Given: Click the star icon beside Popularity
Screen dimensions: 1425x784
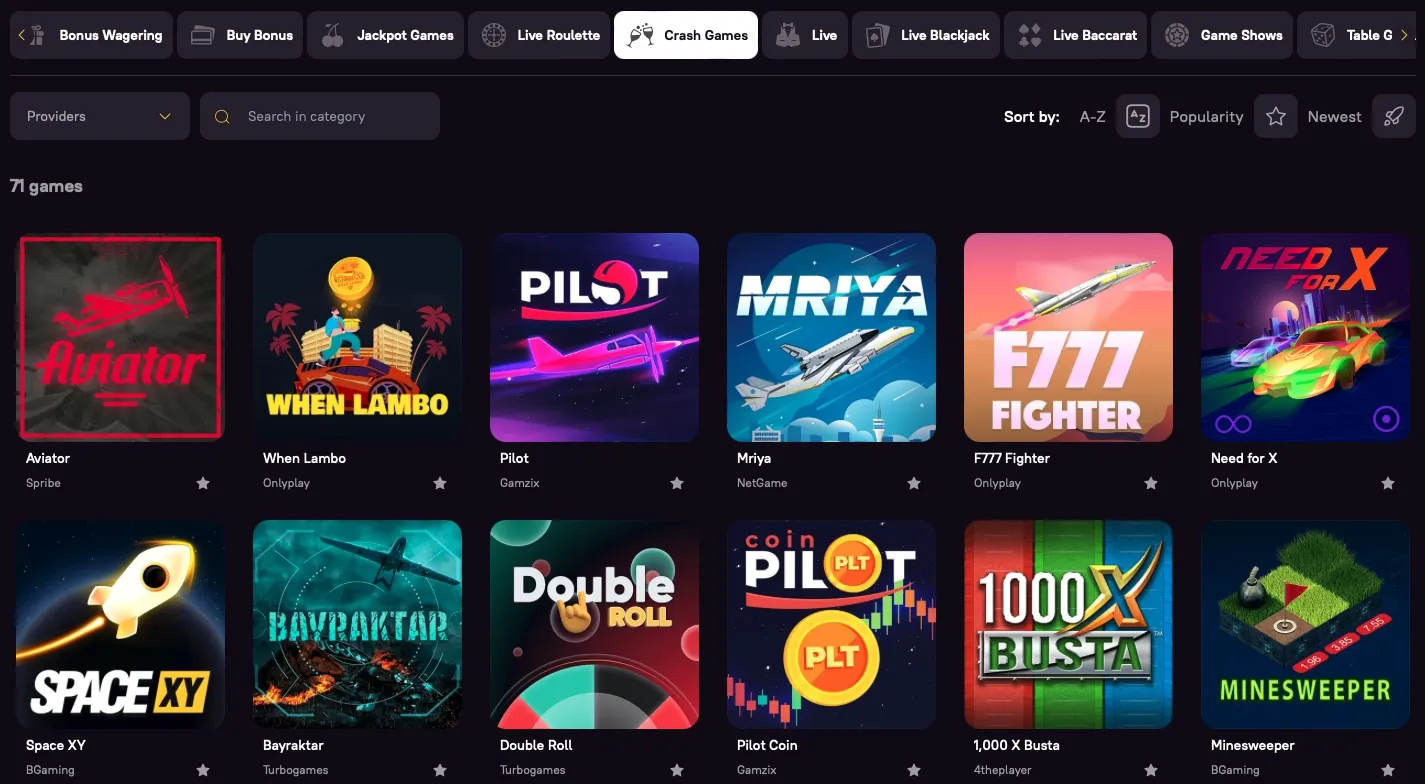Looking at the screenshot, I should click(1275, 116).
